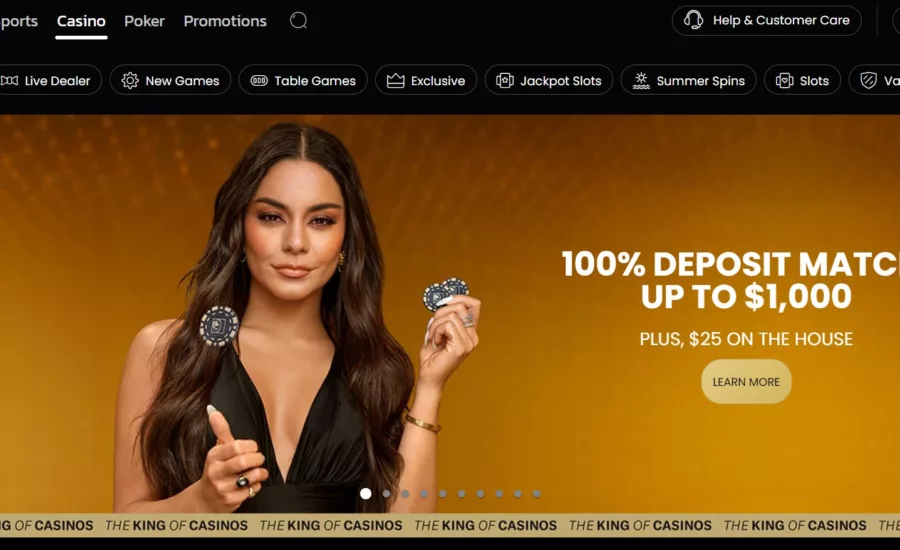The height and width of the screenshot is (550, 900).
Task: Go to the last carousel slide dot
Action: point(537,494)
